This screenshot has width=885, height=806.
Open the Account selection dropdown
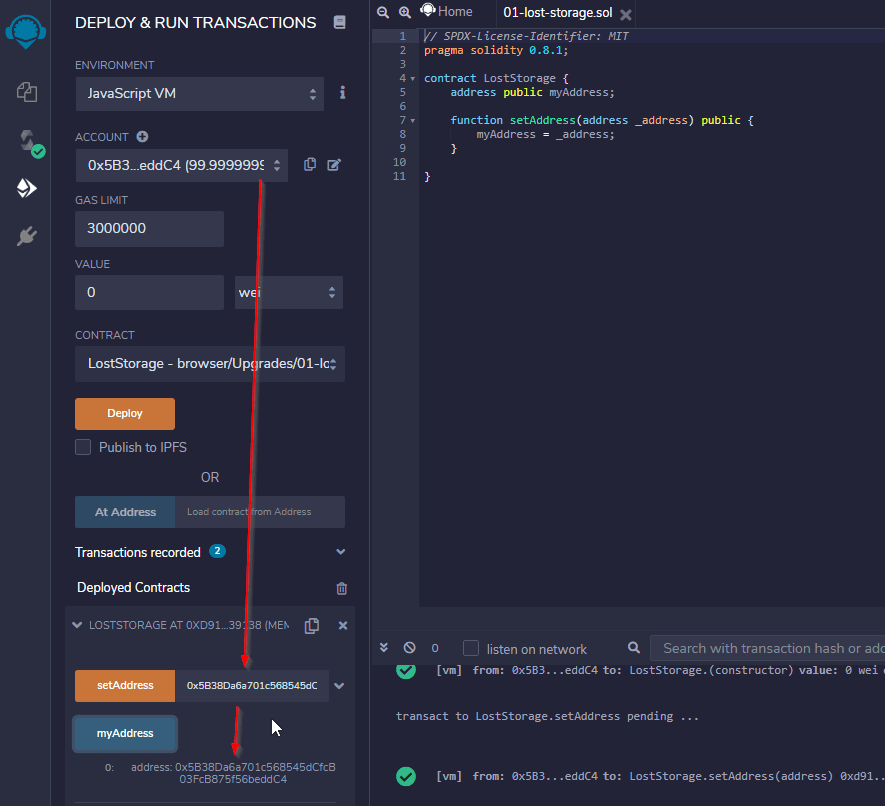(182, 165)
